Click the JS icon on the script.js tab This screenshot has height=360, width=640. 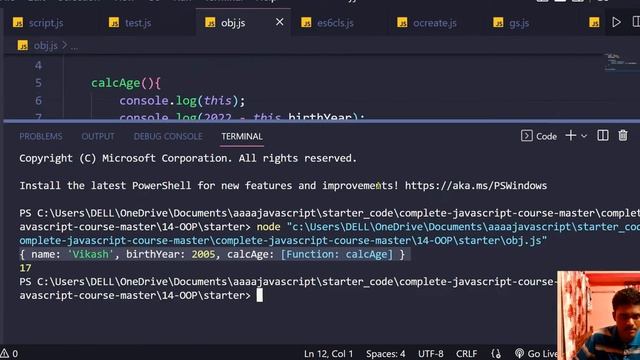(x=18, y=22)
